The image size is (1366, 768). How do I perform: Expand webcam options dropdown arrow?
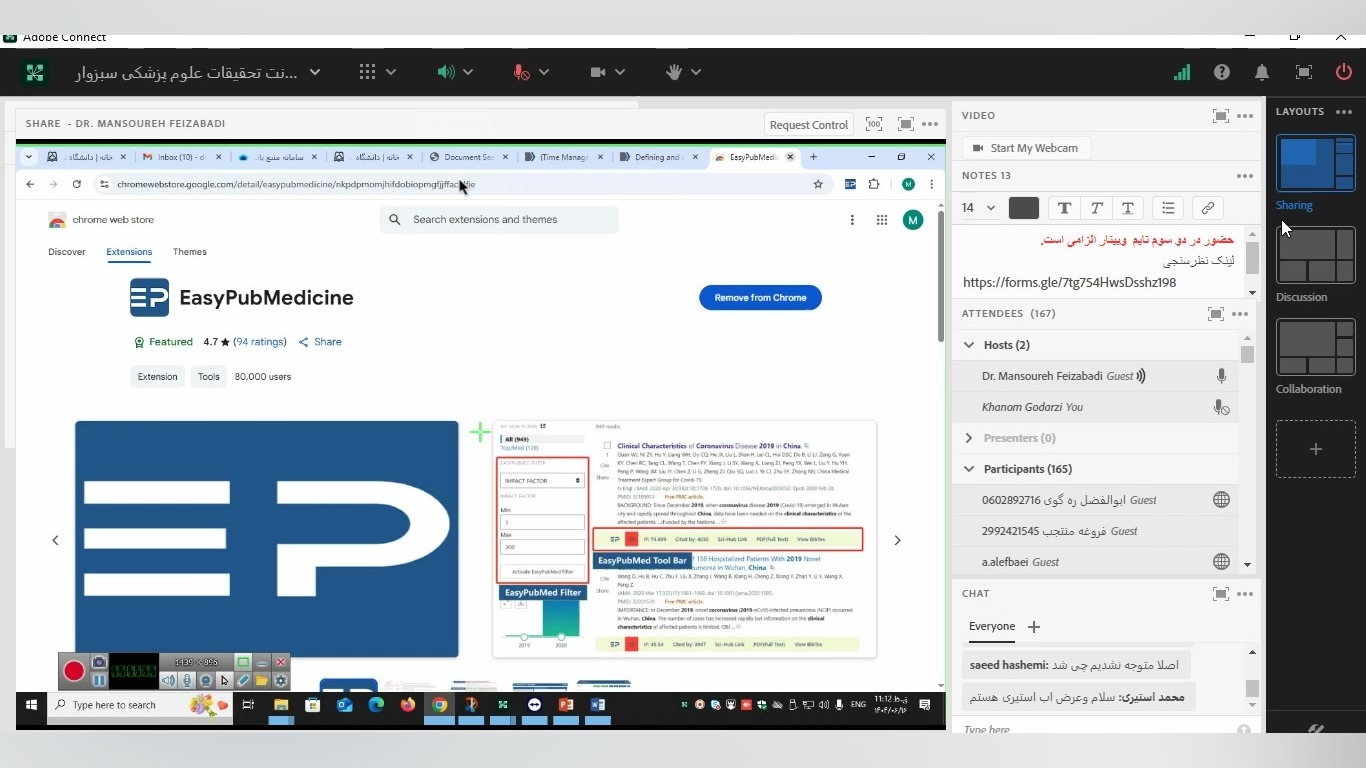[x=620, y=72]
